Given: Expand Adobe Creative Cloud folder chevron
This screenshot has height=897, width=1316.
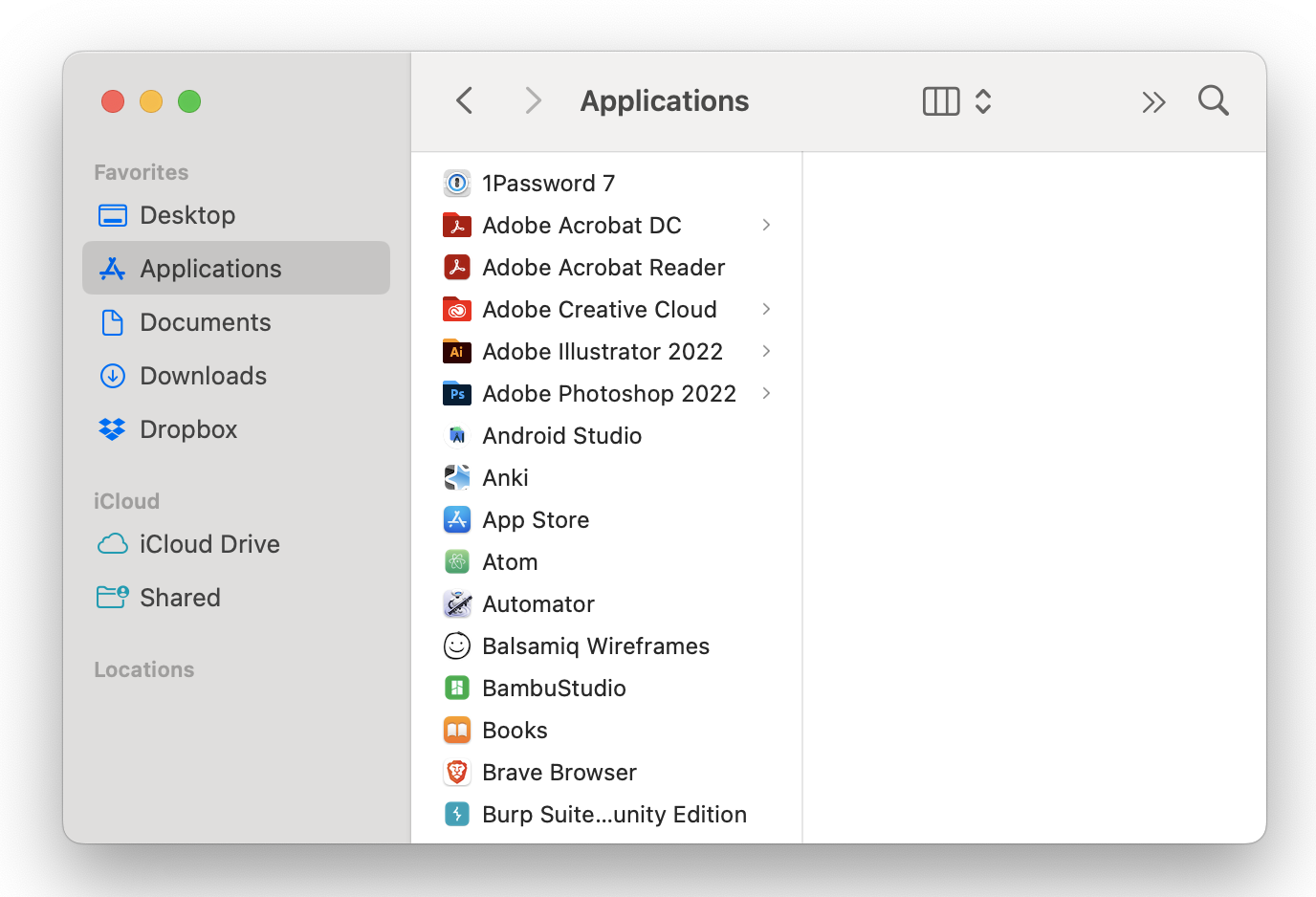Looking at the screenshot, I should click(x=766, y=309).
